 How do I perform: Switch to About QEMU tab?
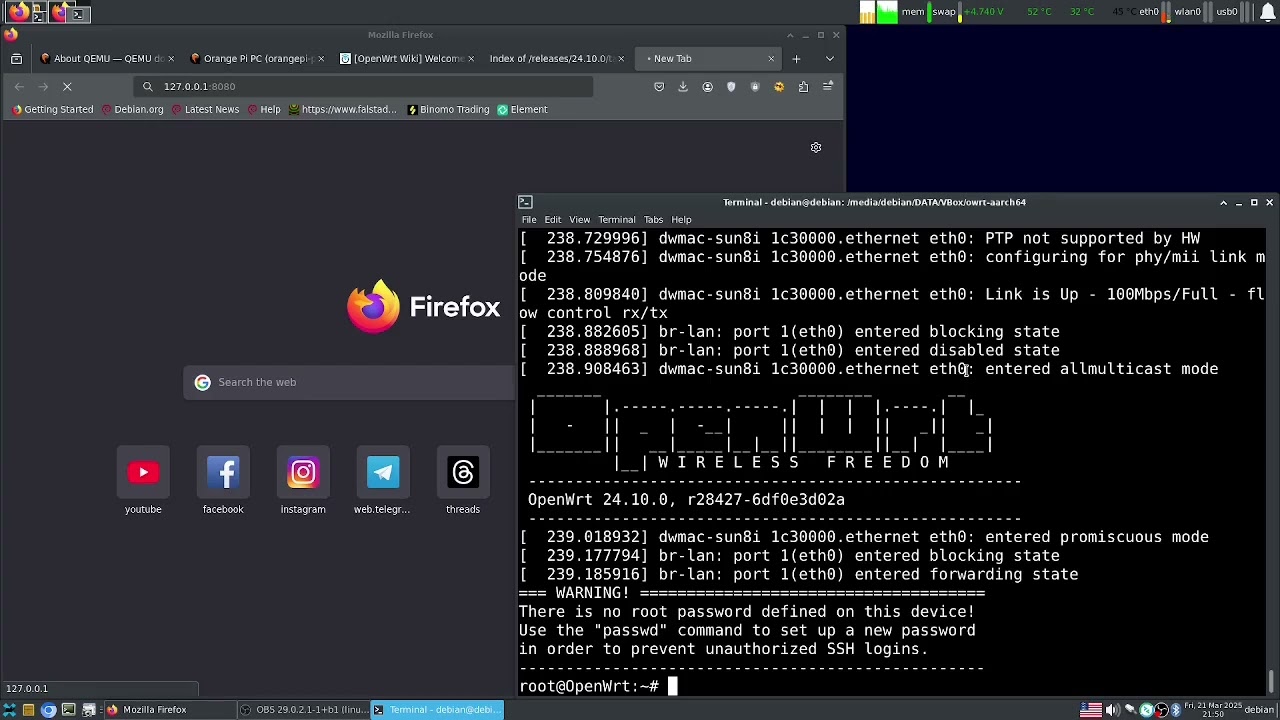click(x=108, y=59)
